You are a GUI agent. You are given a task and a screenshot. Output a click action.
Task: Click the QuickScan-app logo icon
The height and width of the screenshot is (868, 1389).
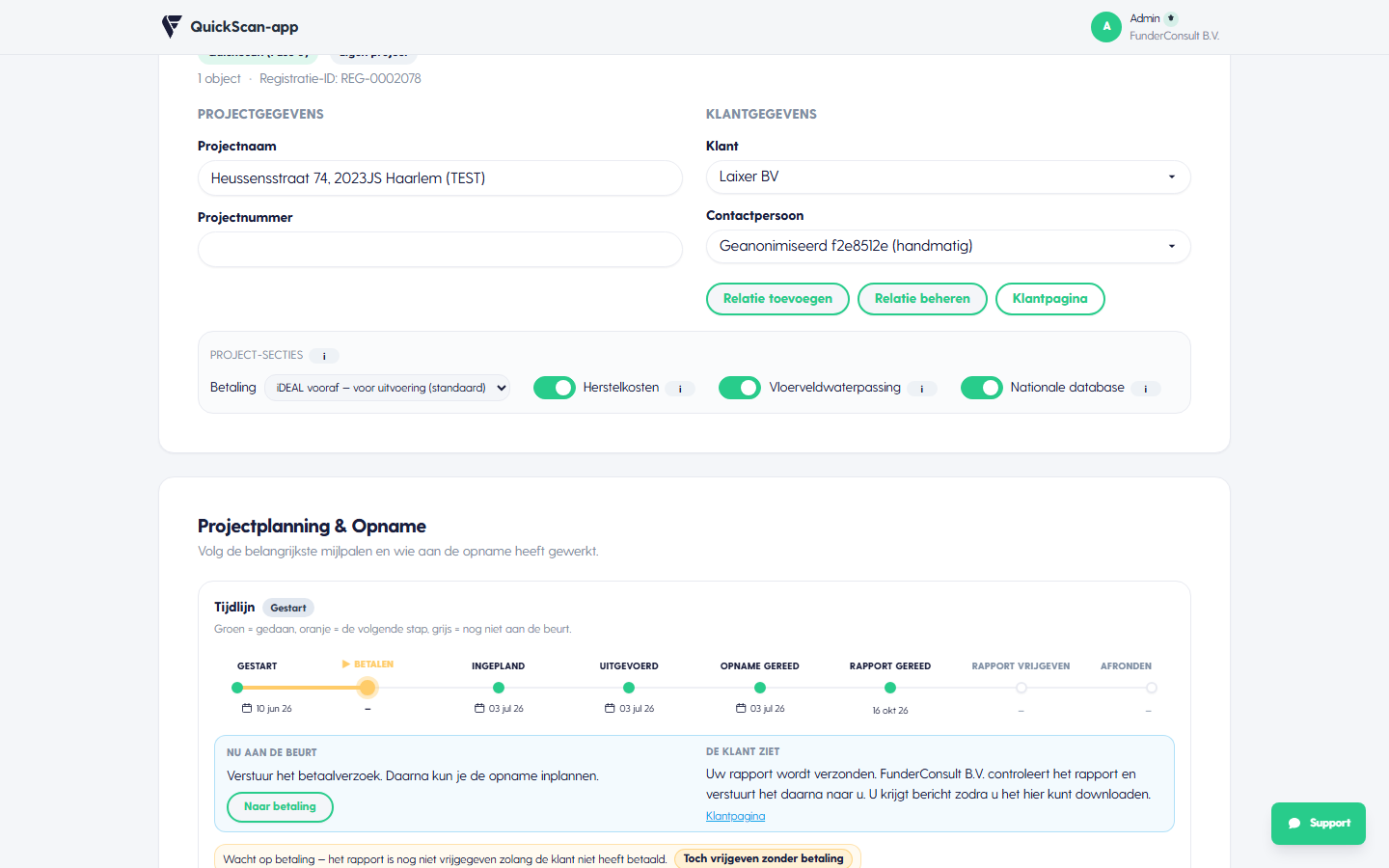(172, 26)
